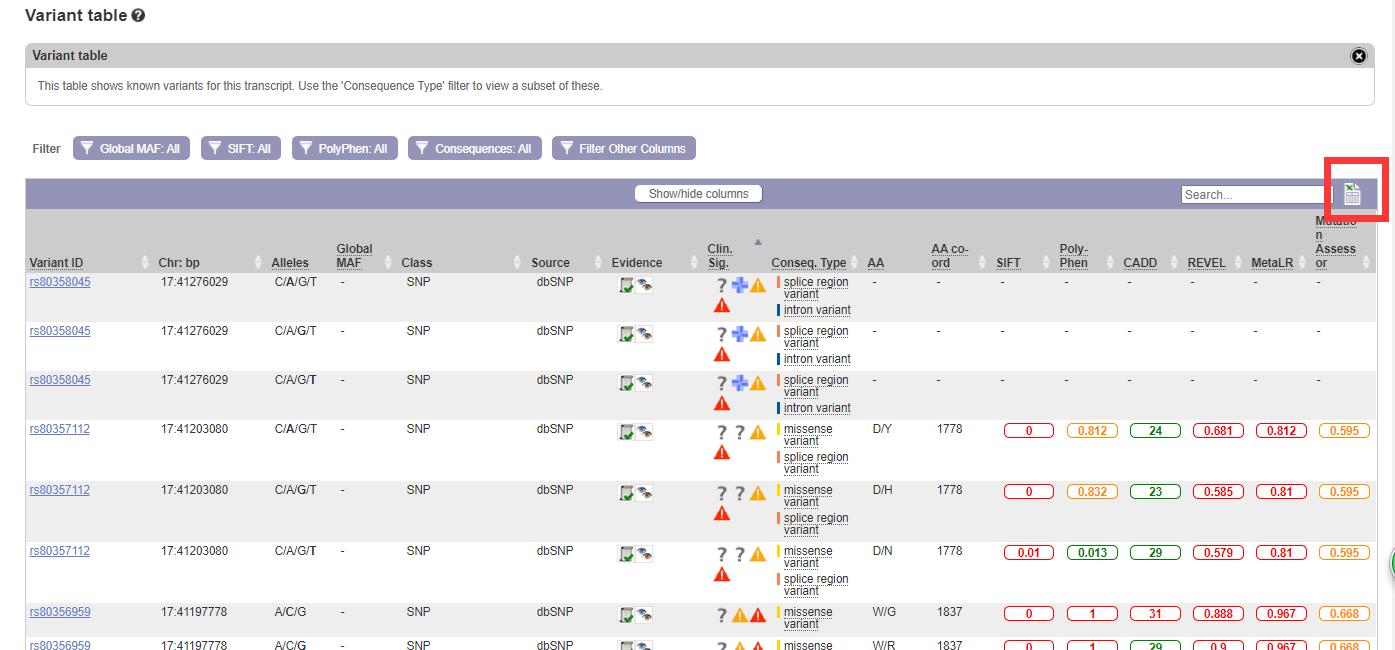Click phenotype eye evidence icon in D/N row
1395x650 pixels.
(644, 554)
